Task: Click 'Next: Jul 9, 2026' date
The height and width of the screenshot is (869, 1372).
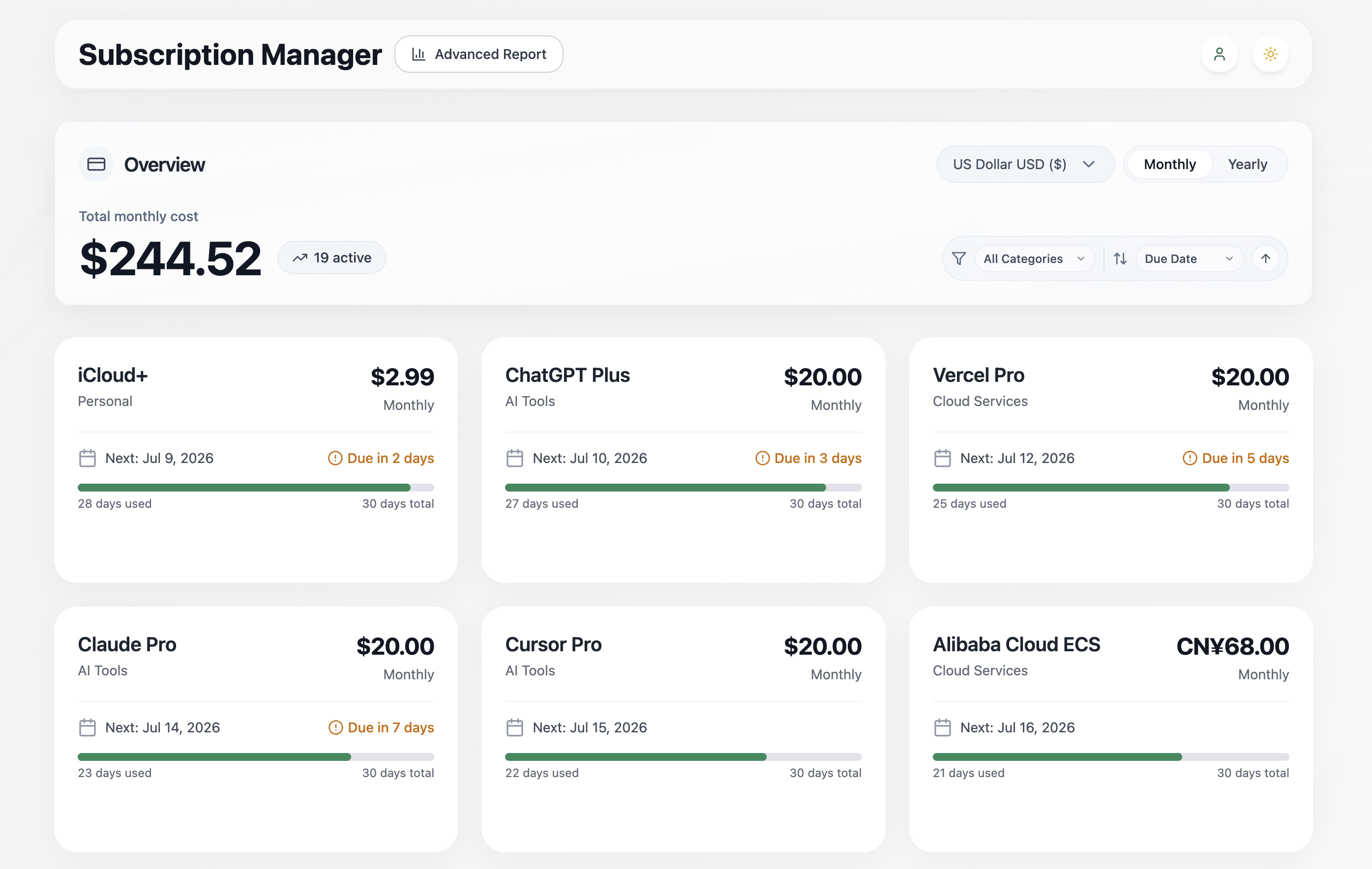Action: point(159,459)
